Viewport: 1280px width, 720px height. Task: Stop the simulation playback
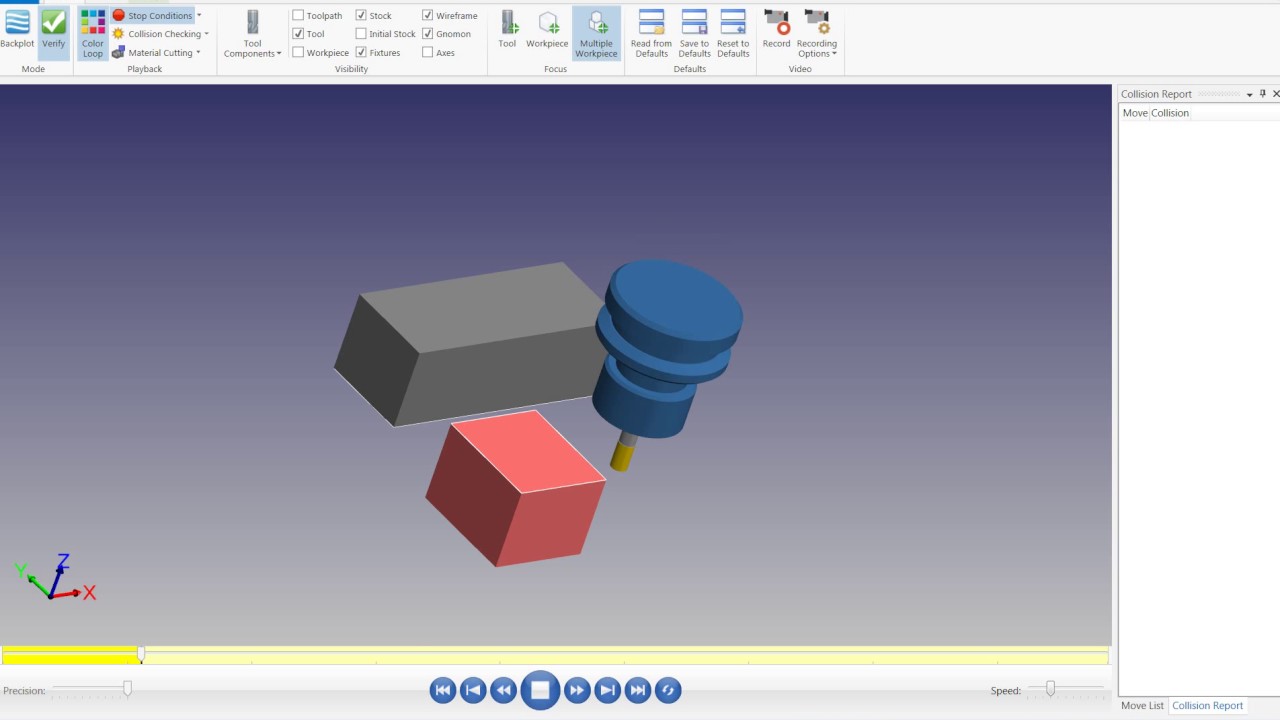coord(540,690)
